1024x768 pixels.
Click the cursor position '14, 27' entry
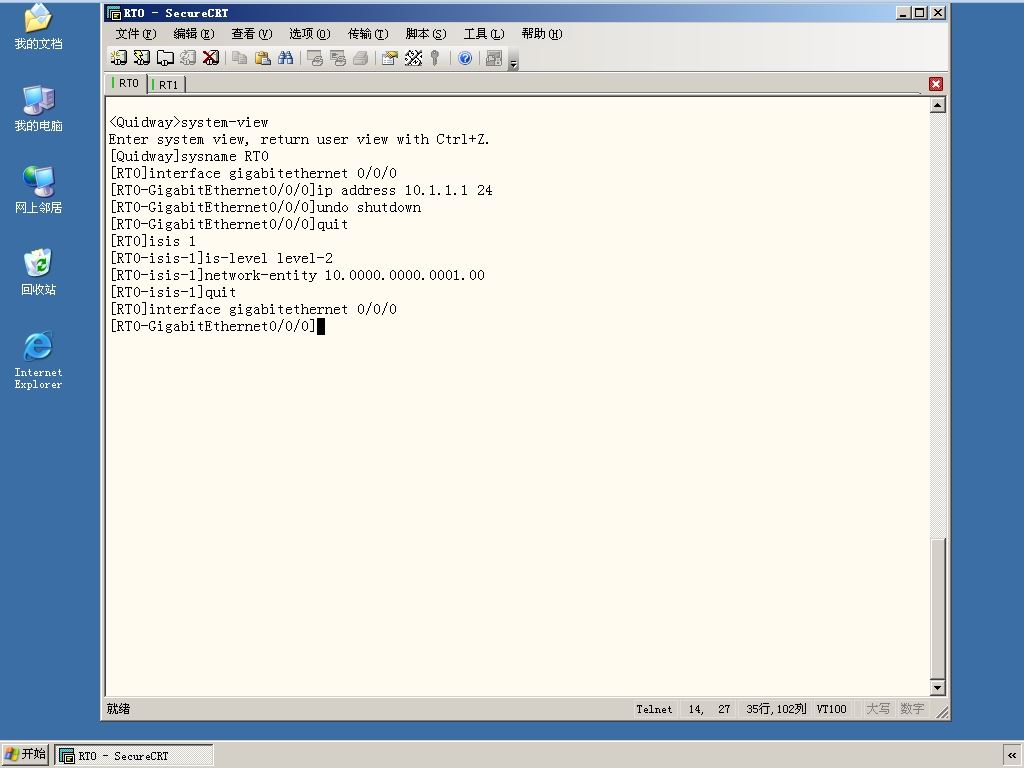709,709
